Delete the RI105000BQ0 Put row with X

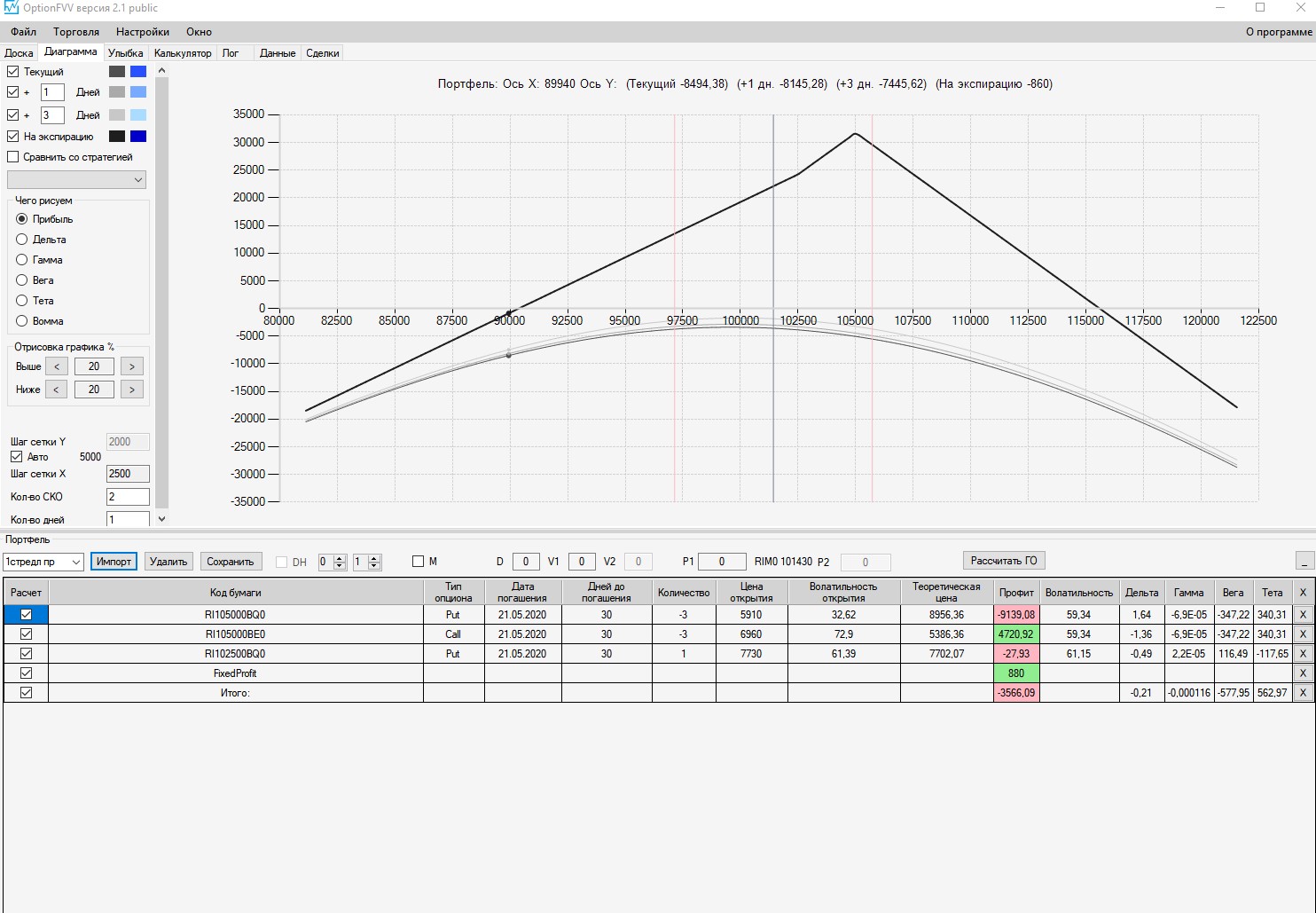click(x=1303, y=614)
